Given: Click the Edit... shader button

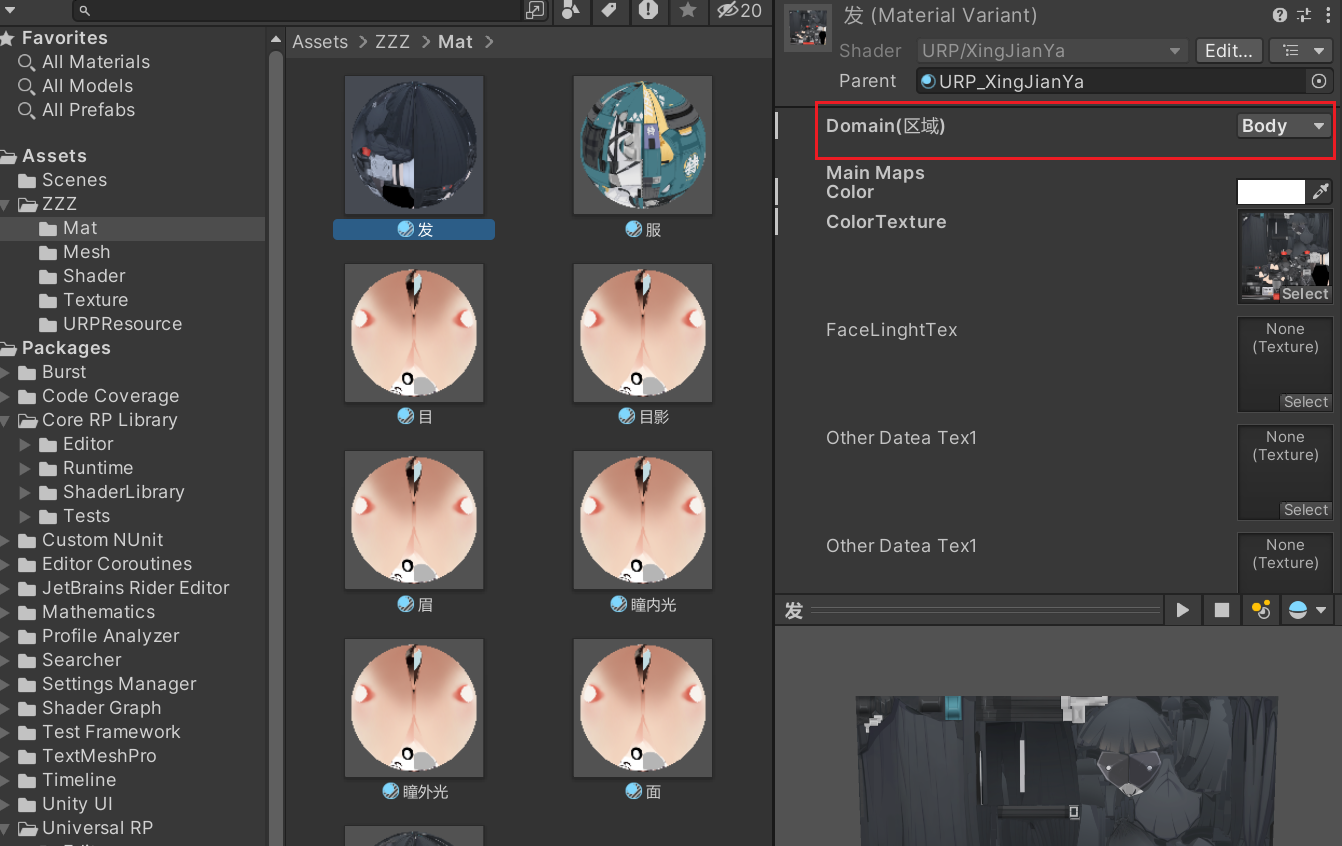Looking at the screenshot, I should (1229, 51).
